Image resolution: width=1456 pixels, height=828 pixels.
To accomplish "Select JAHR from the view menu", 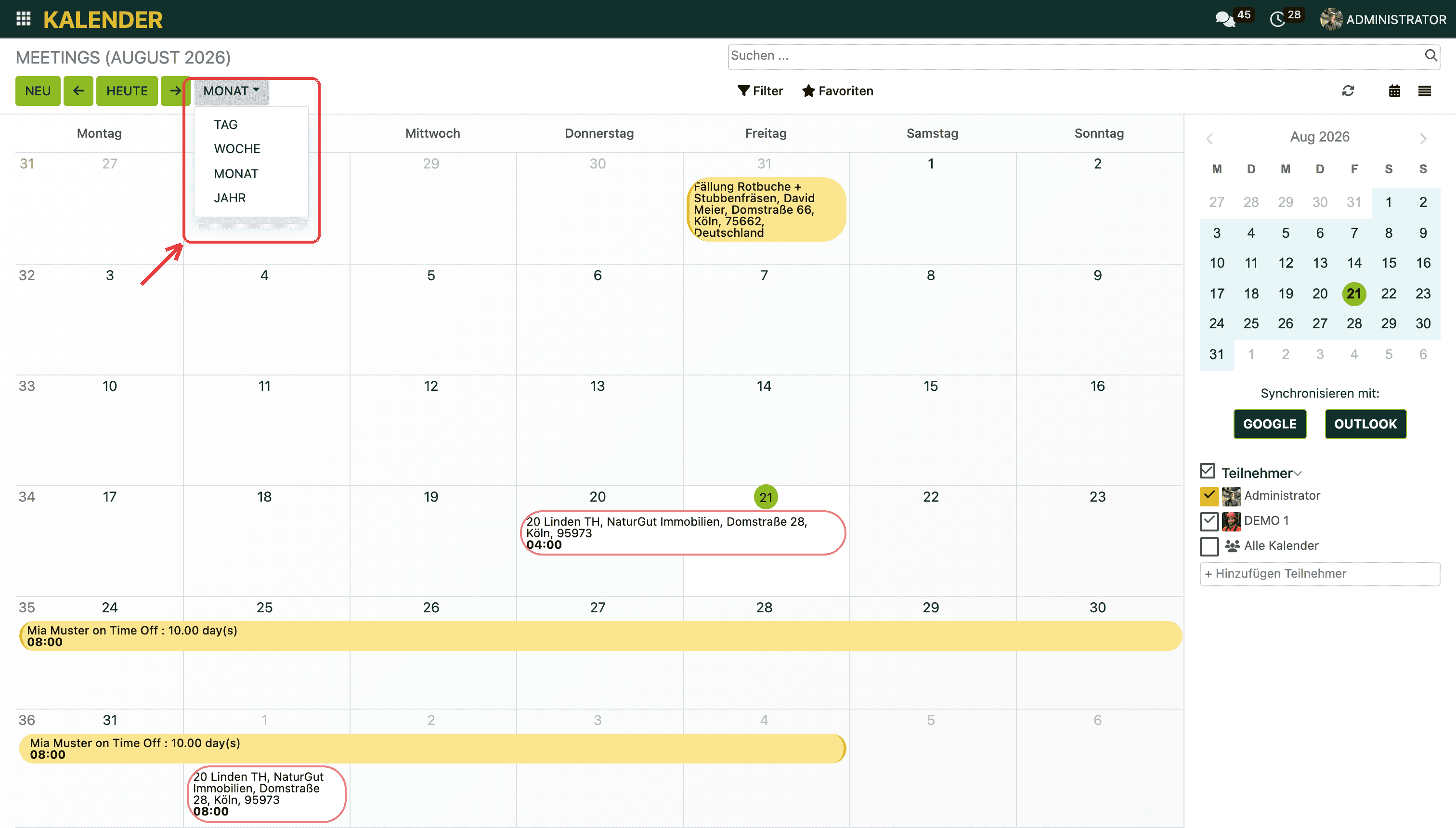I will click(x=229, y=198).
